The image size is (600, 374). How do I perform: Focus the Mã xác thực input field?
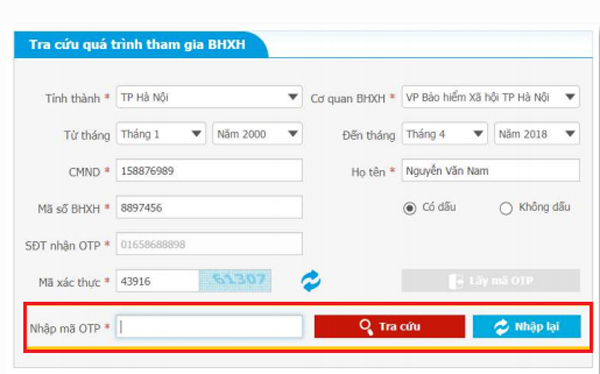(x=158, y=281)
